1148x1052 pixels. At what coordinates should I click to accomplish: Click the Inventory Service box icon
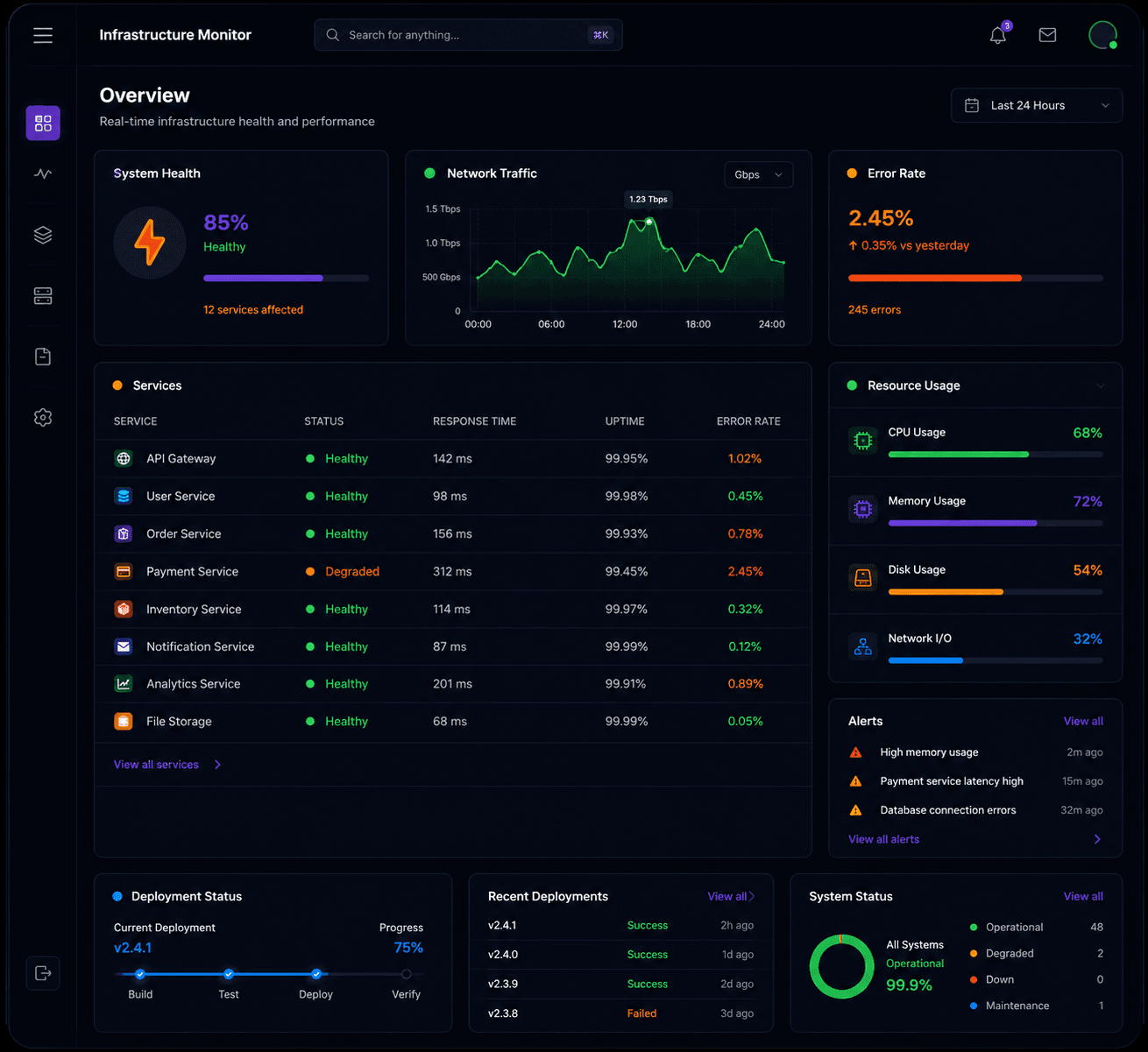coord(124,609)
